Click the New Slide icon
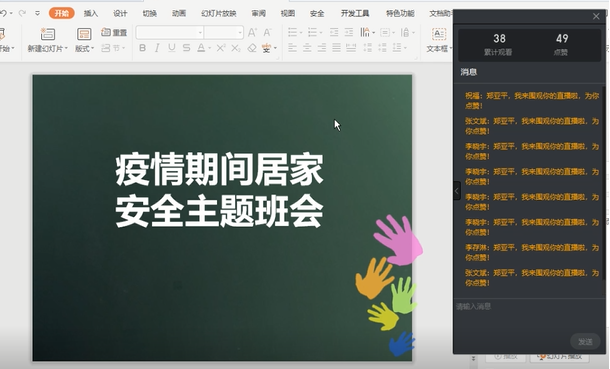Viewport: 610px width, 369px height. (47, 34)
